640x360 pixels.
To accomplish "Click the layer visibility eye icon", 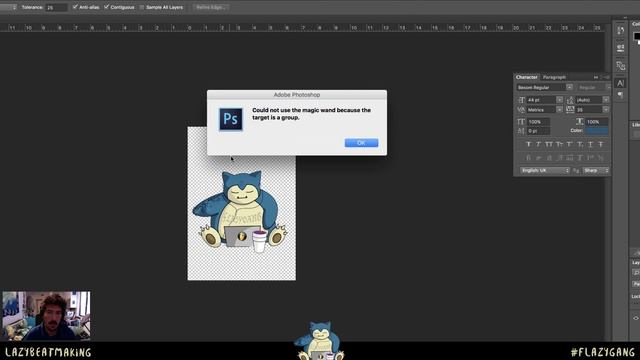I will (636, 318).
